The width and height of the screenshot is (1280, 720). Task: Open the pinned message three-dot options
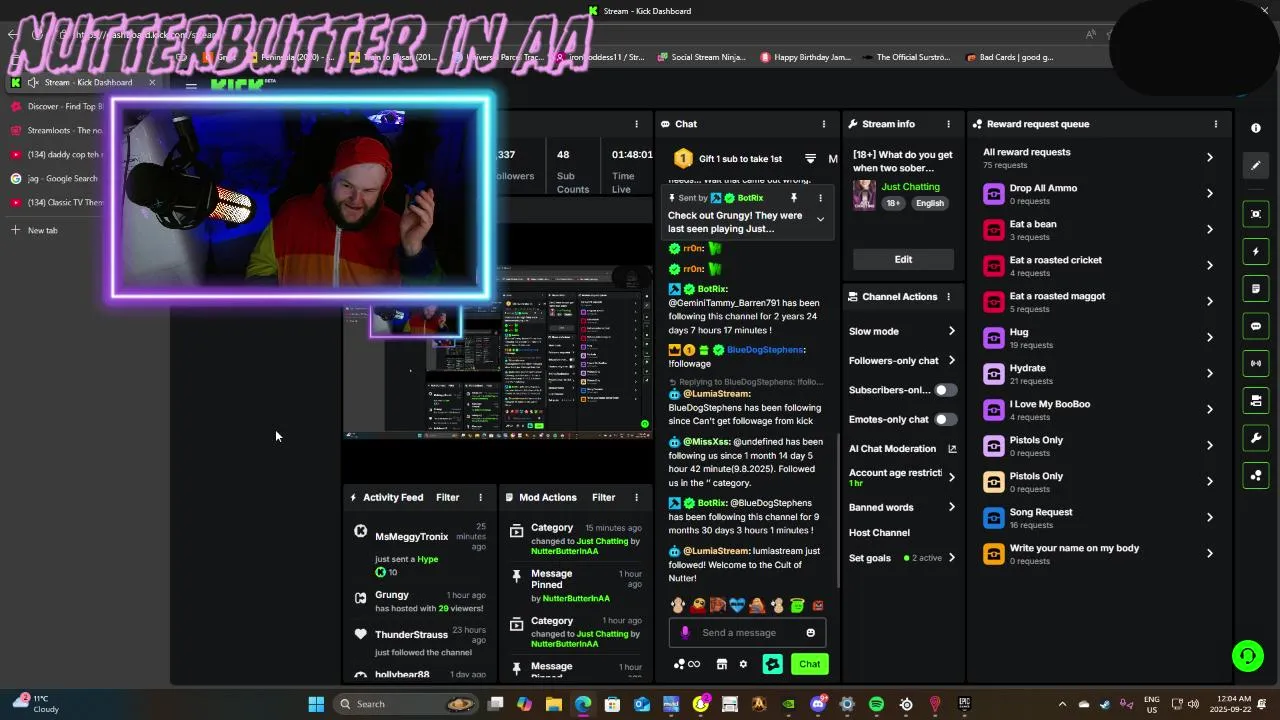tap(820, 198)
